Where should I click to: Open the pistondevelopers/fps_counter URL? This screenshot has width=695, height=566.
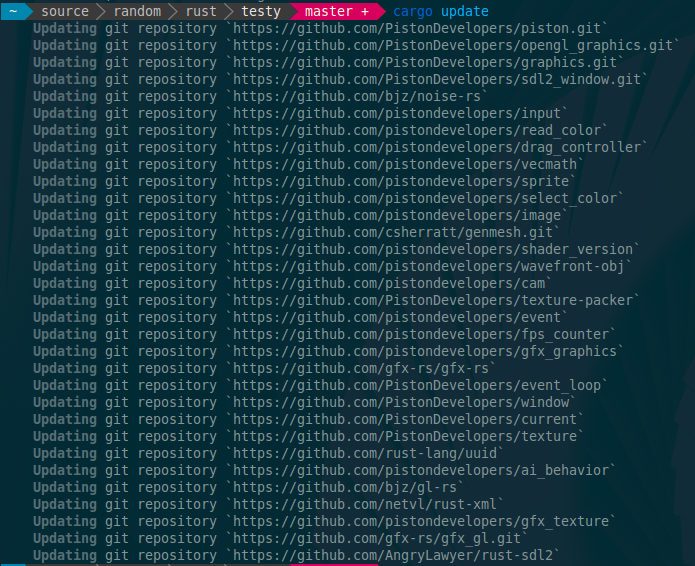coord(421,334)
